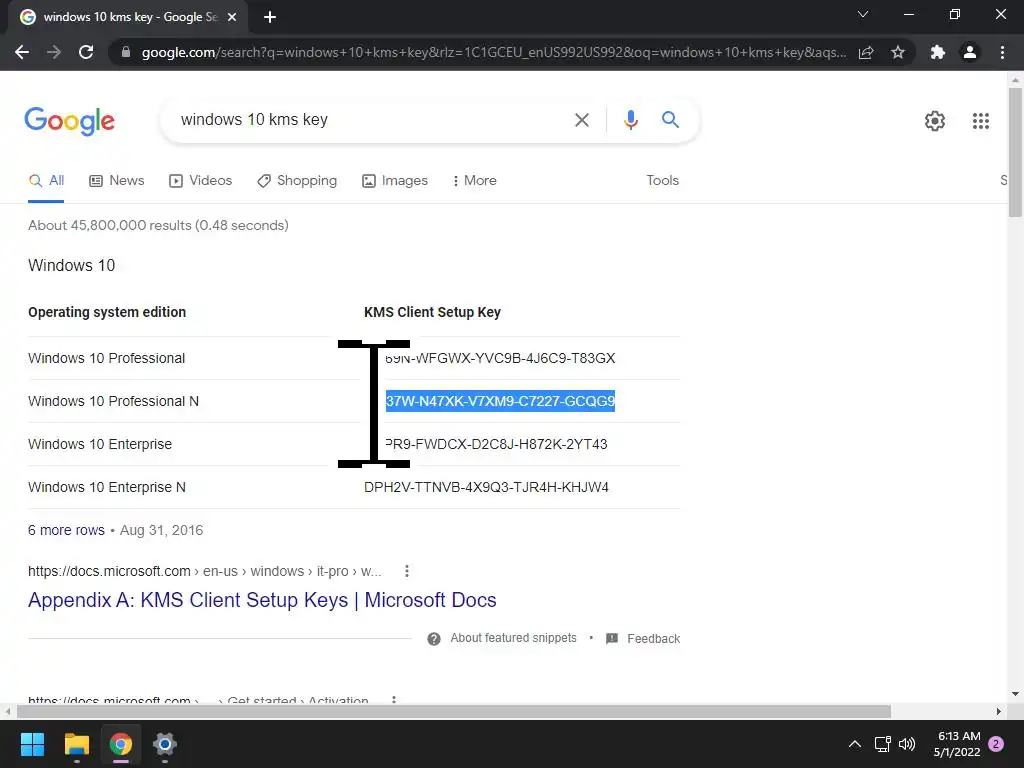The width and height of the screenshot is (1024, 768).
Task: Open the Chrome profile avatar
Action: tap(970, 52)
